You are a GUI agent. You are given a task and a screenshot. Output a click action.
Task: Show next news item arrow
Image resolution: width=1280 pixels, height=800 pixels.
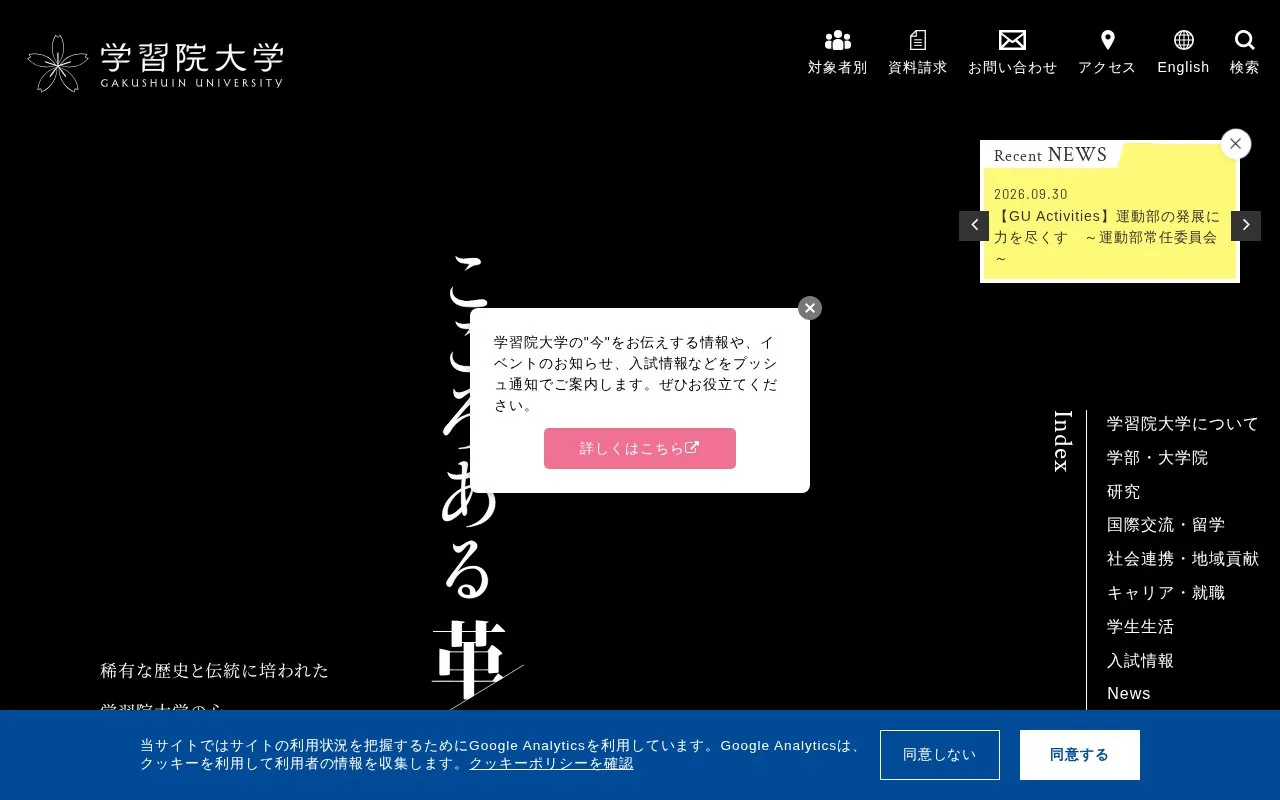[1246, 226]
